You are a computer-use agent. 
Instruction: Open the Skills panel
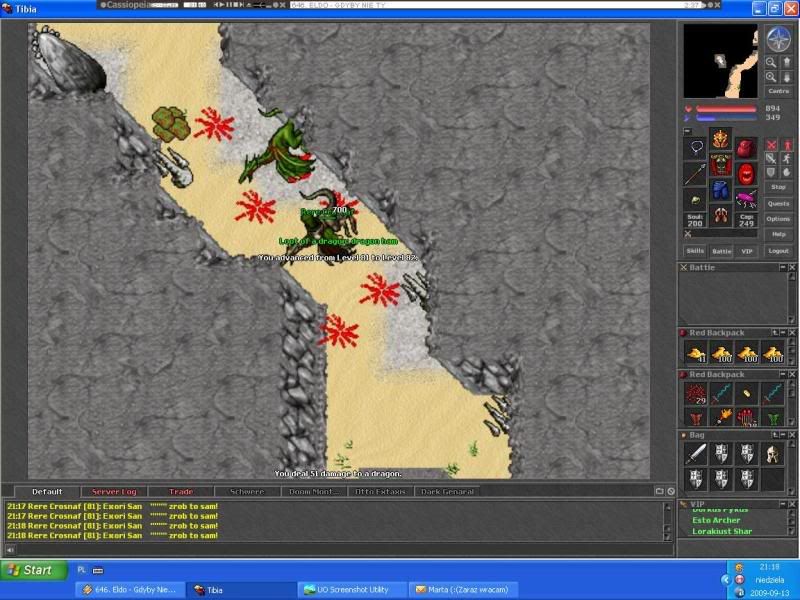pyautogui.click(x=695, y=251)
